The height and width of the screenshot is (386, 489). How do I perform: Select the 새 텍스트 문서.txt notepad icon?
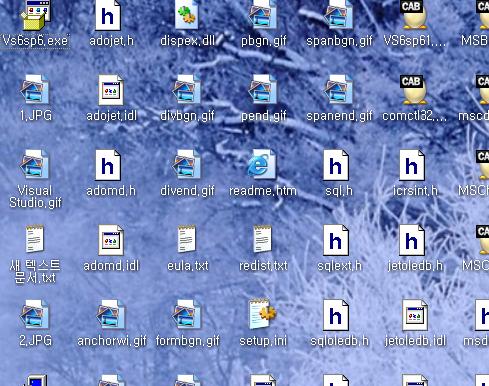tap(35, 239)
